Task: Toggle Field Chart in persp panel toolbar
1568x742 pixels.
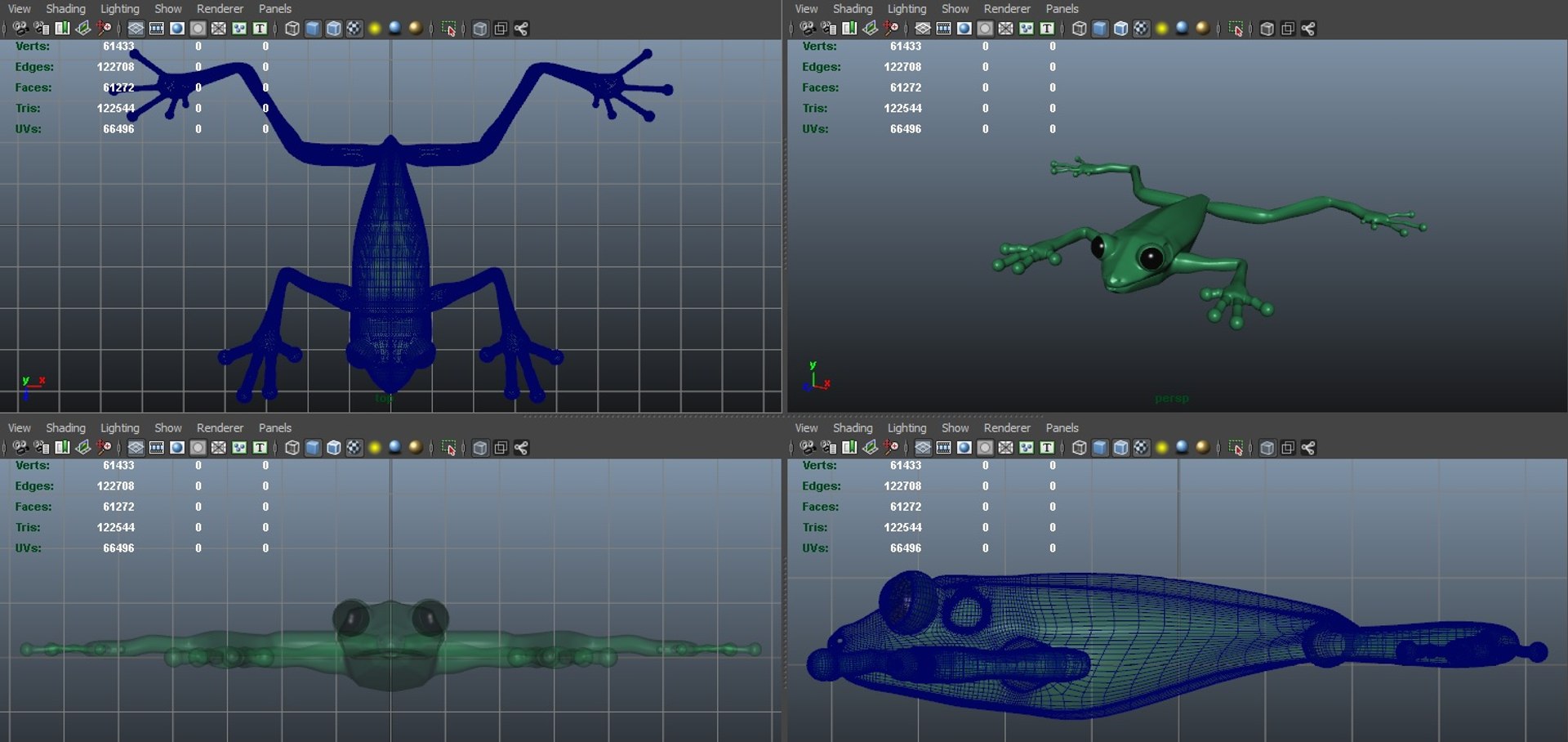Action: pos(1006,29)
